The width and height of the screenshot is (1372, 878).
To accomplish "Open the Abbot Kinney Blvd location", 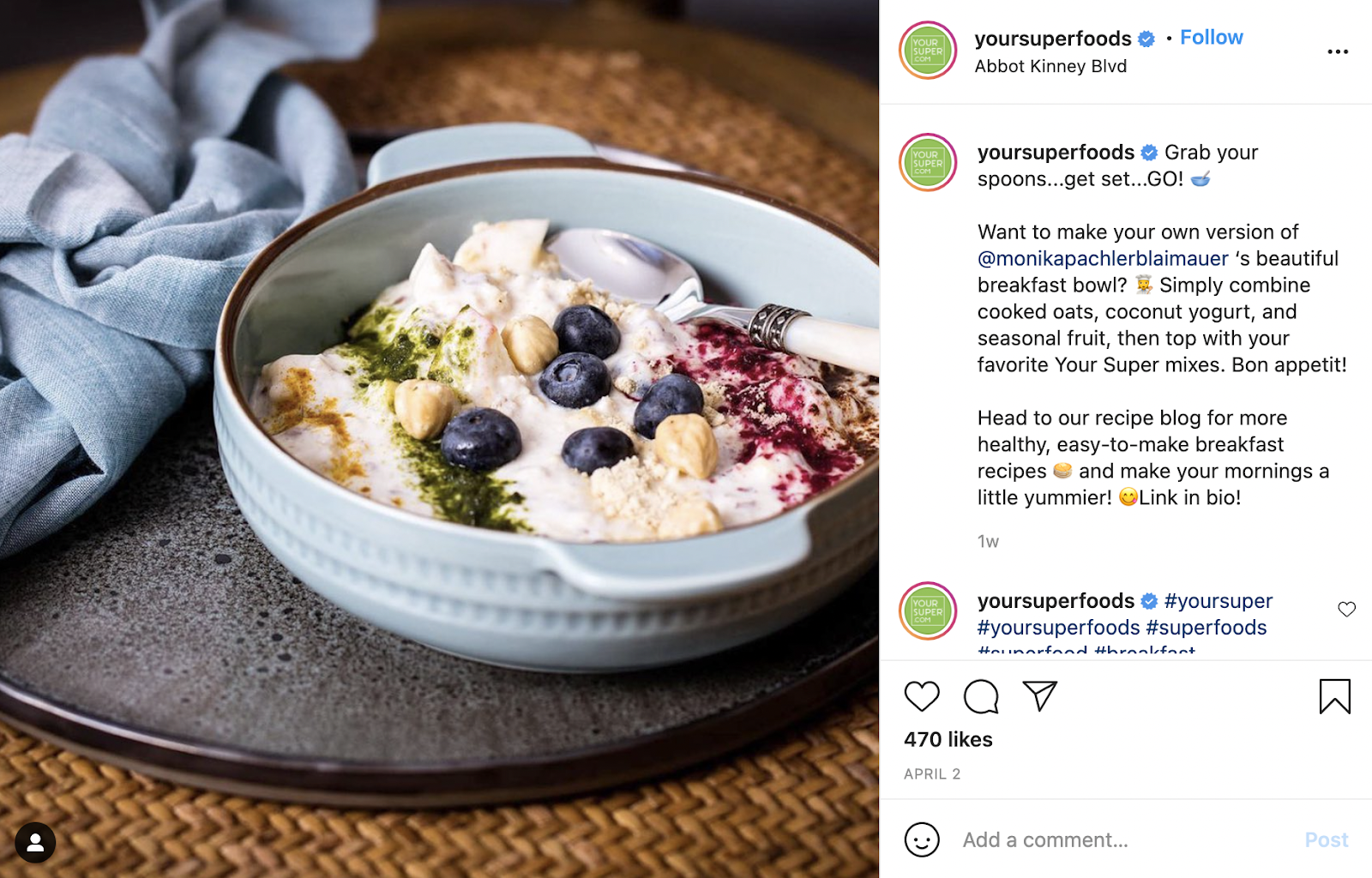I will [x=1050, y=66].
